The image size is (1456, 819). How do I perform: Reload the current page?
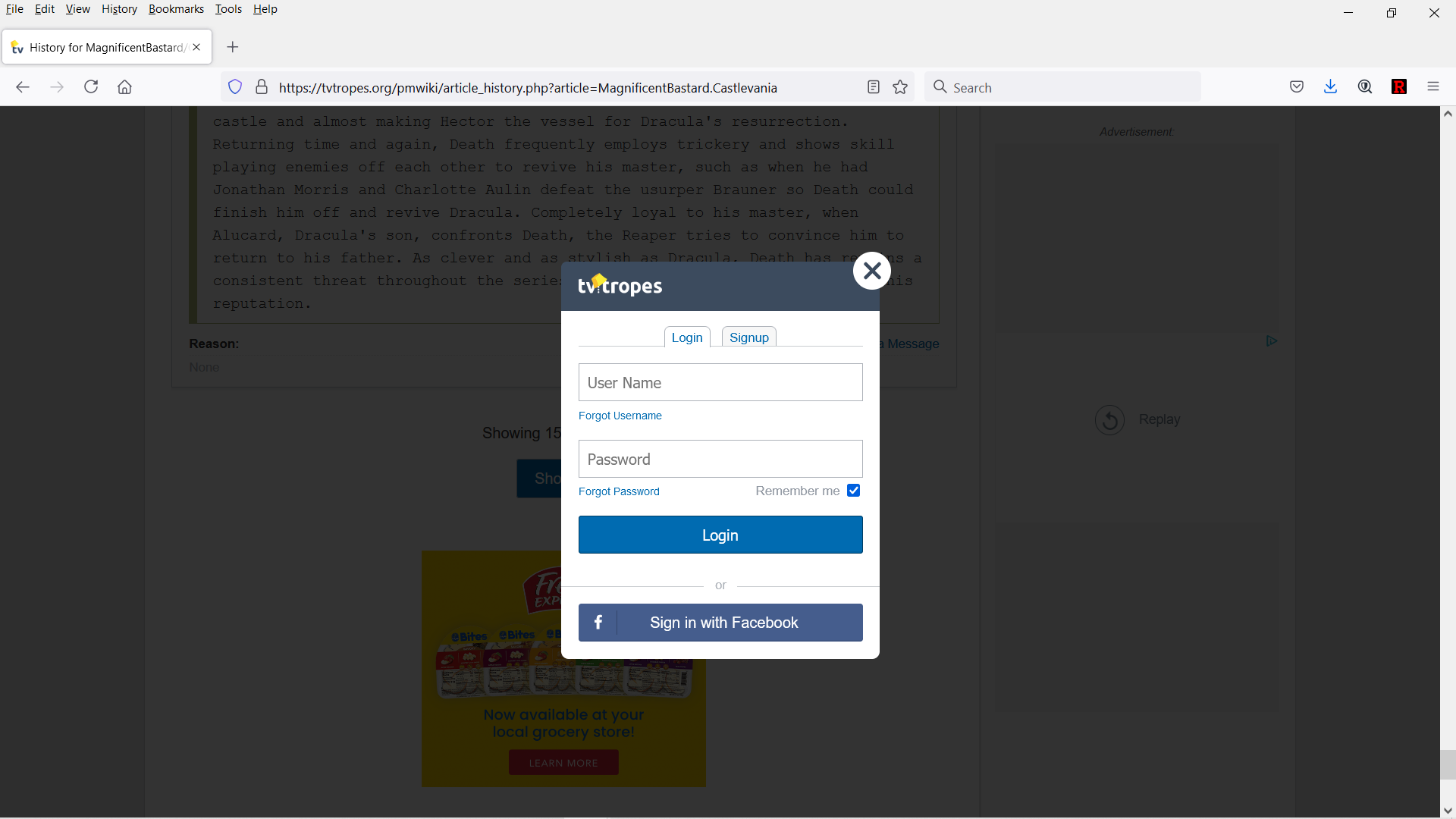pos(90,86)
